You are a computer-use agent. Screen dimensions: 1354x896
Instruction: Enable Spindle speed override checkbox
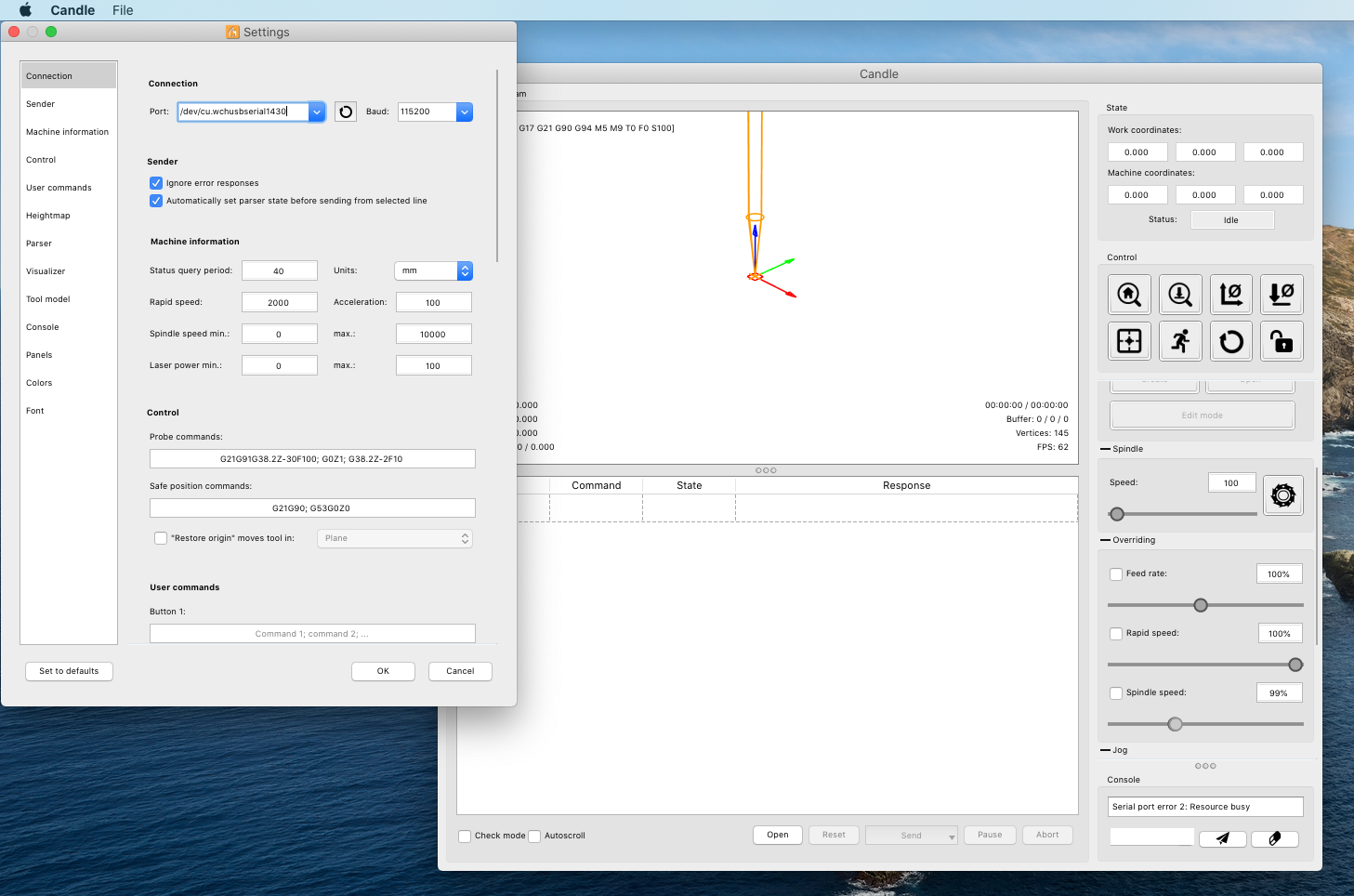click(x=1116, y=693)
